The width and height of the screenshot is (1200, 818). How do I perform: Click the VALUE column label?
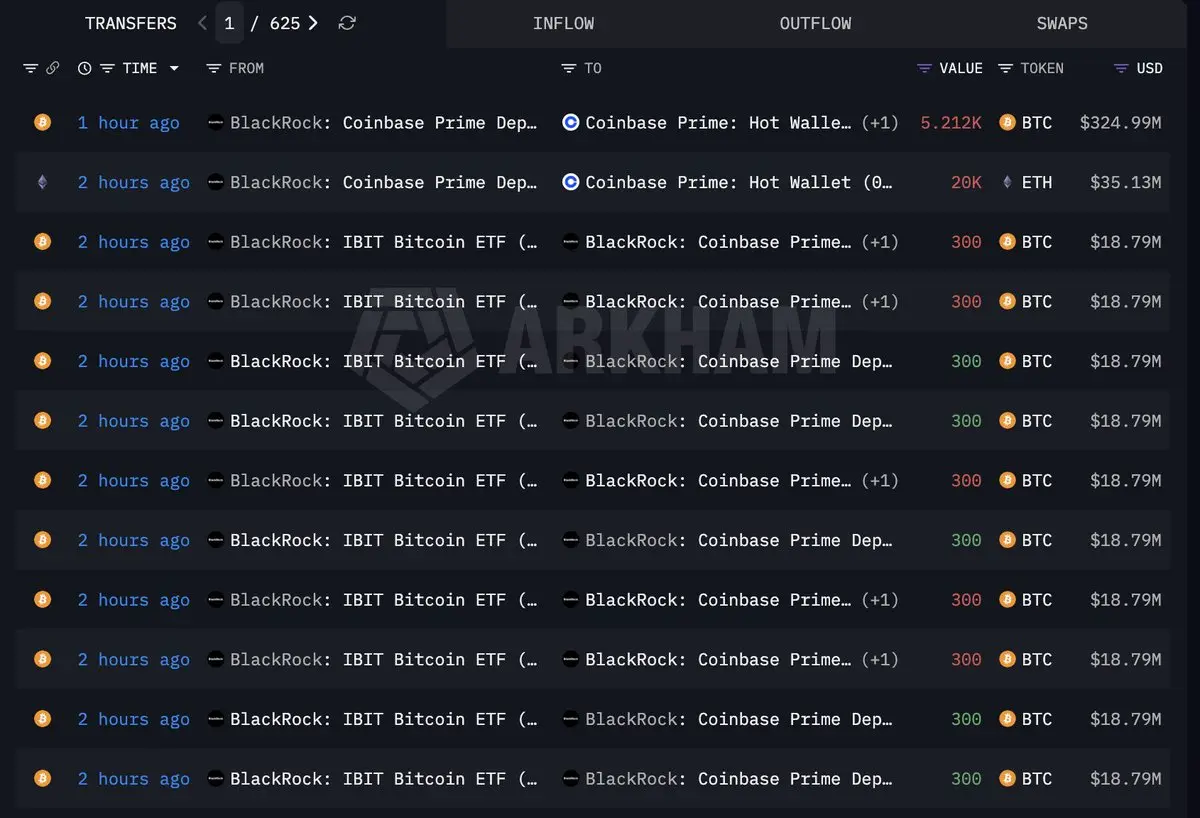(x=961, y=68)
